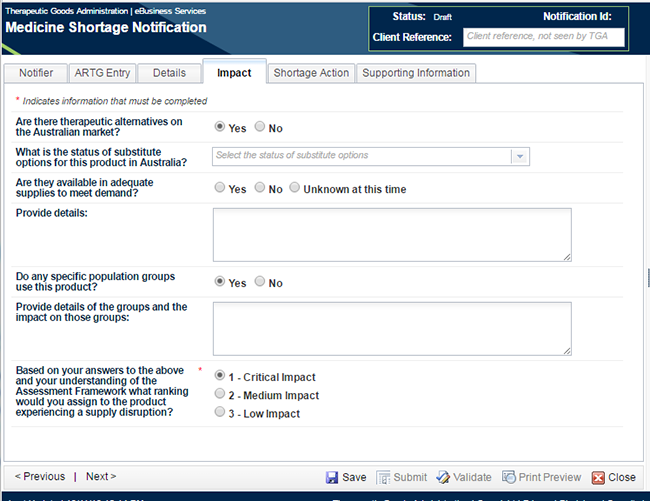Select 2 - Medium Impact ranking
Viewport: 650px width, 501px height.
(220, 395)
